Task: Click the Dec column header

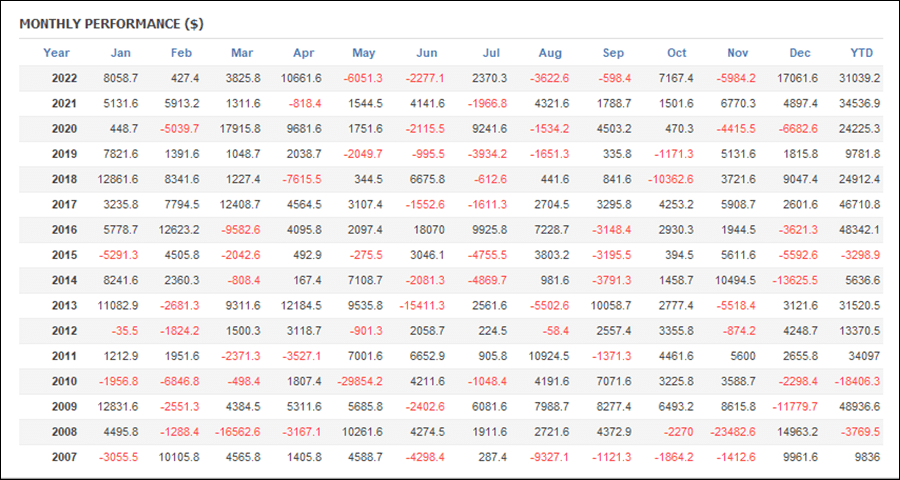Action: 800,53
